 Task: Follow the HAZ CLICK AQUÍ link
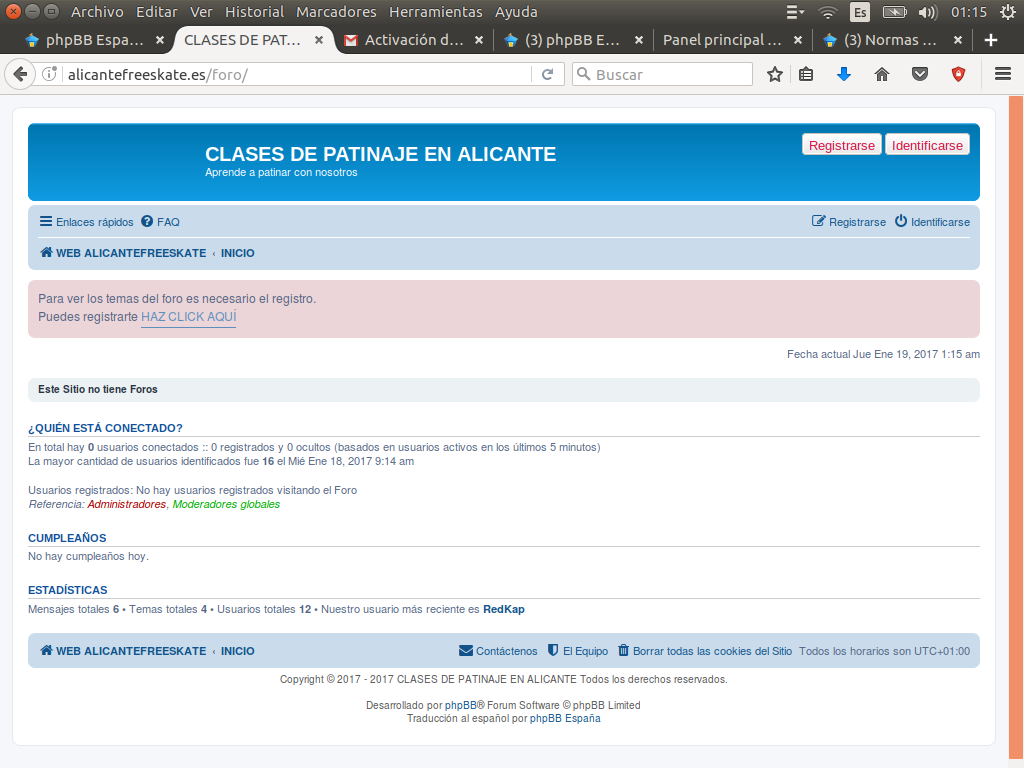pos(188,317)
